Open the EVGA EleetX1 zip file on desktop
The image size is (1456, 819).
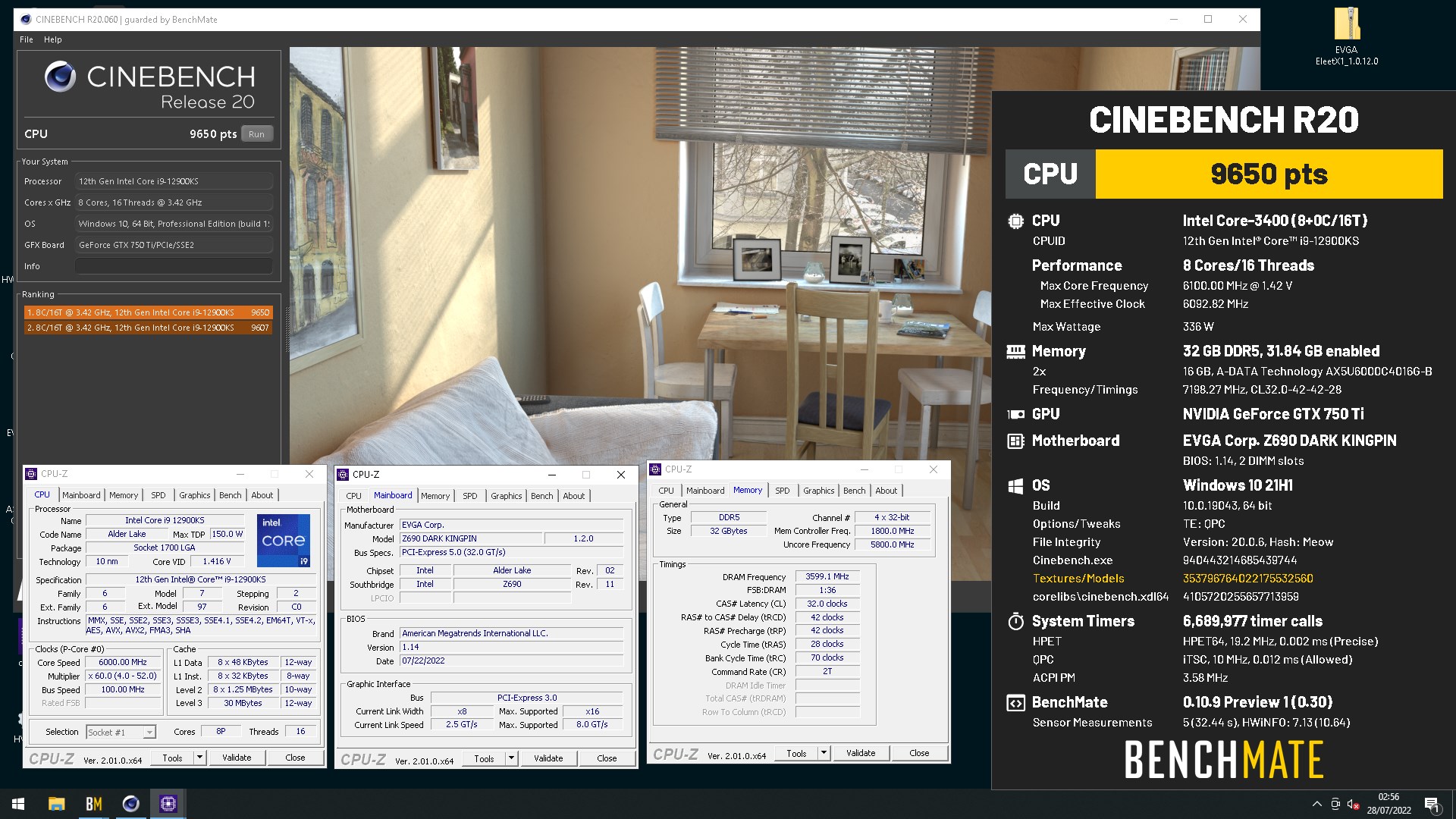coord(1347,36)
